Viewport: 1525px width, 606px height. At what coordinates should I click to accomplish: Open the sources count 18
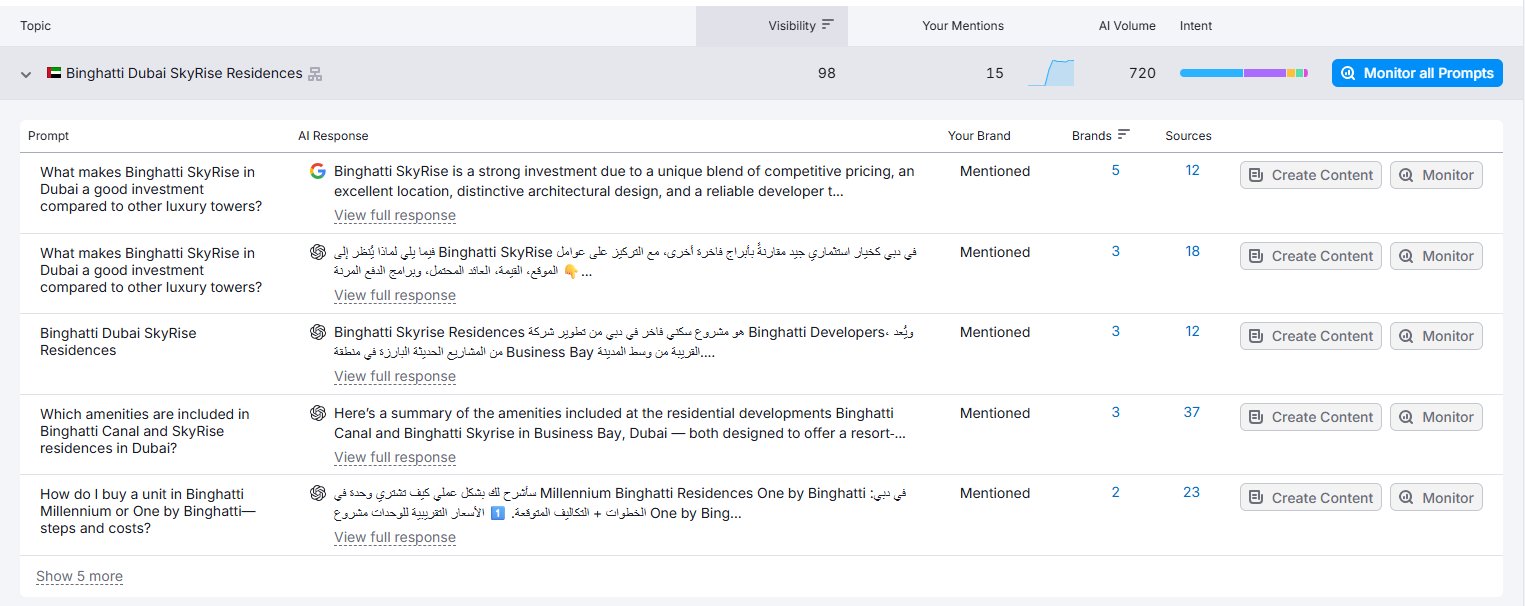coord(1192,252)
